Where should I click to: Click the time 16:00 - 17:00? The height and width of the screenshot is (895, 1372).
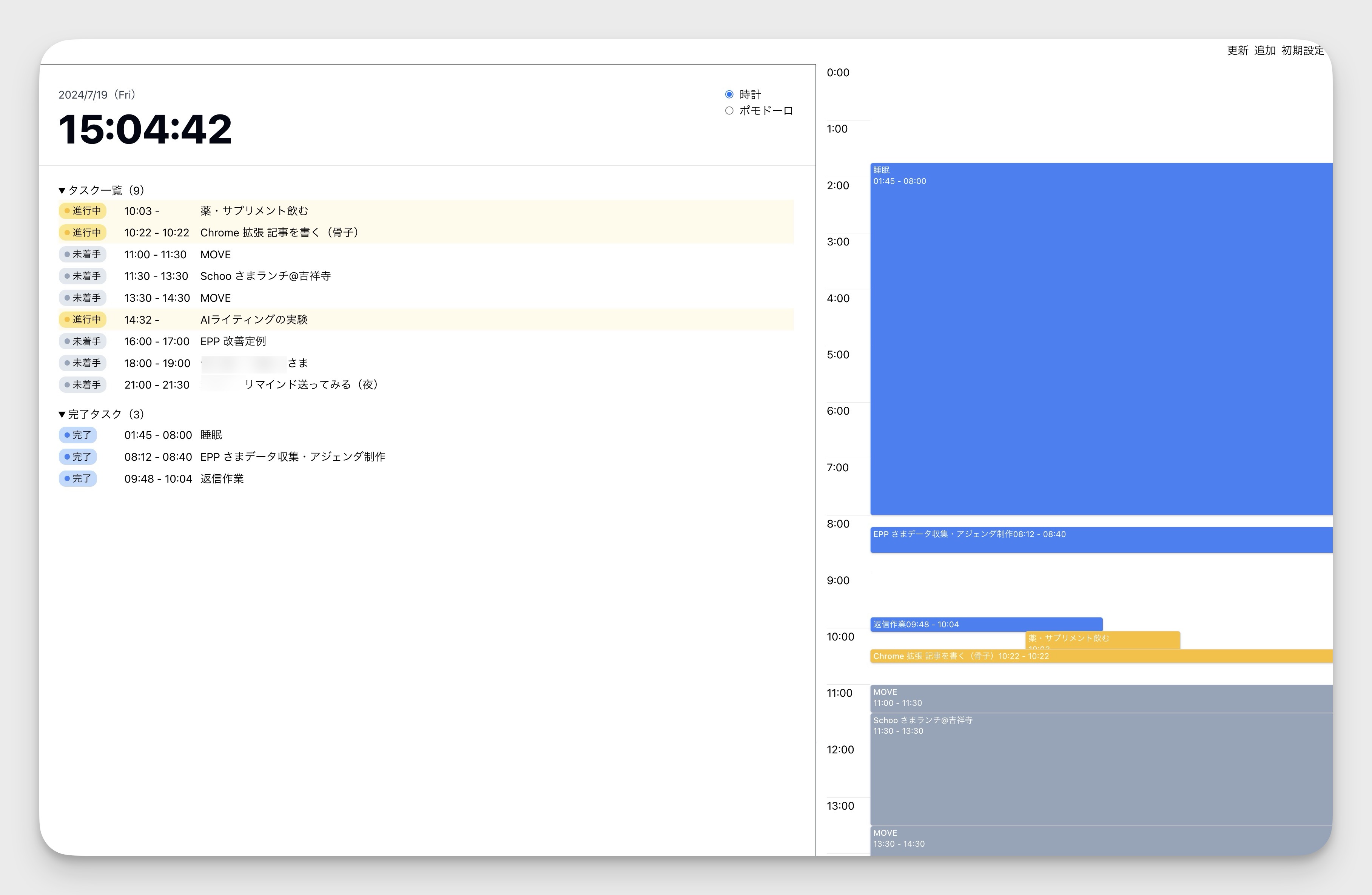click(x=157, y=341)
